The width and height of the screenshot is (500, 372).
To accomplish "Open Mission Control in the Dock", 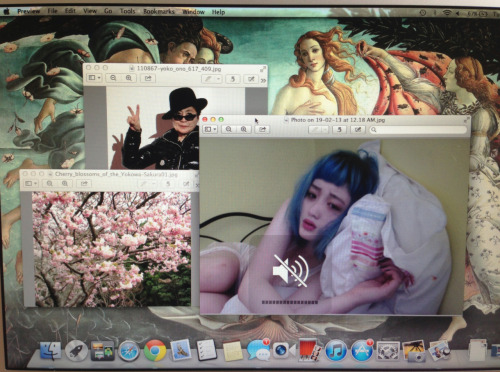I will coord(102,351).
